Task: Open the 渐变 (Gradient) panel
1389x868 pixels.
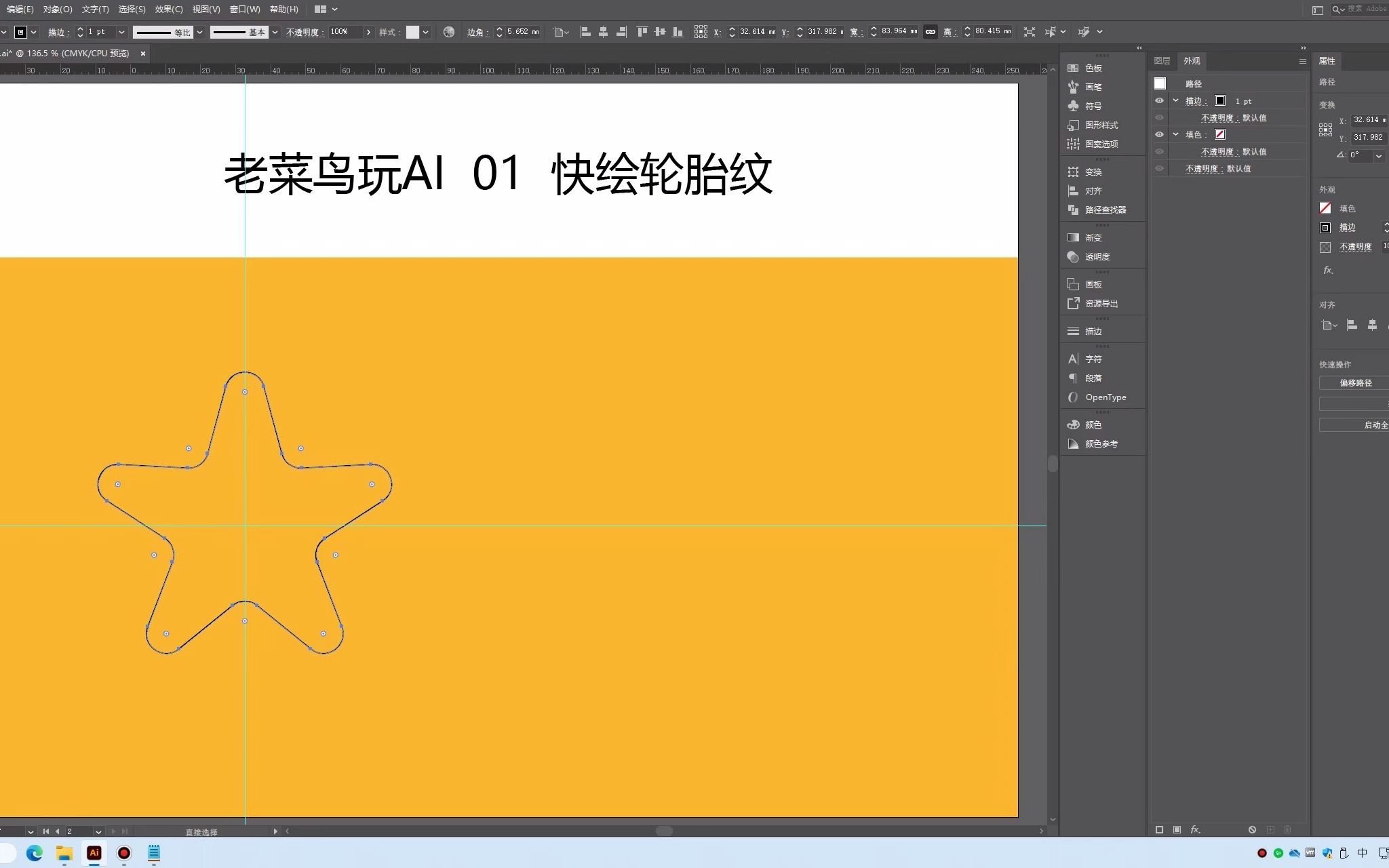Action: point(1085,238)
